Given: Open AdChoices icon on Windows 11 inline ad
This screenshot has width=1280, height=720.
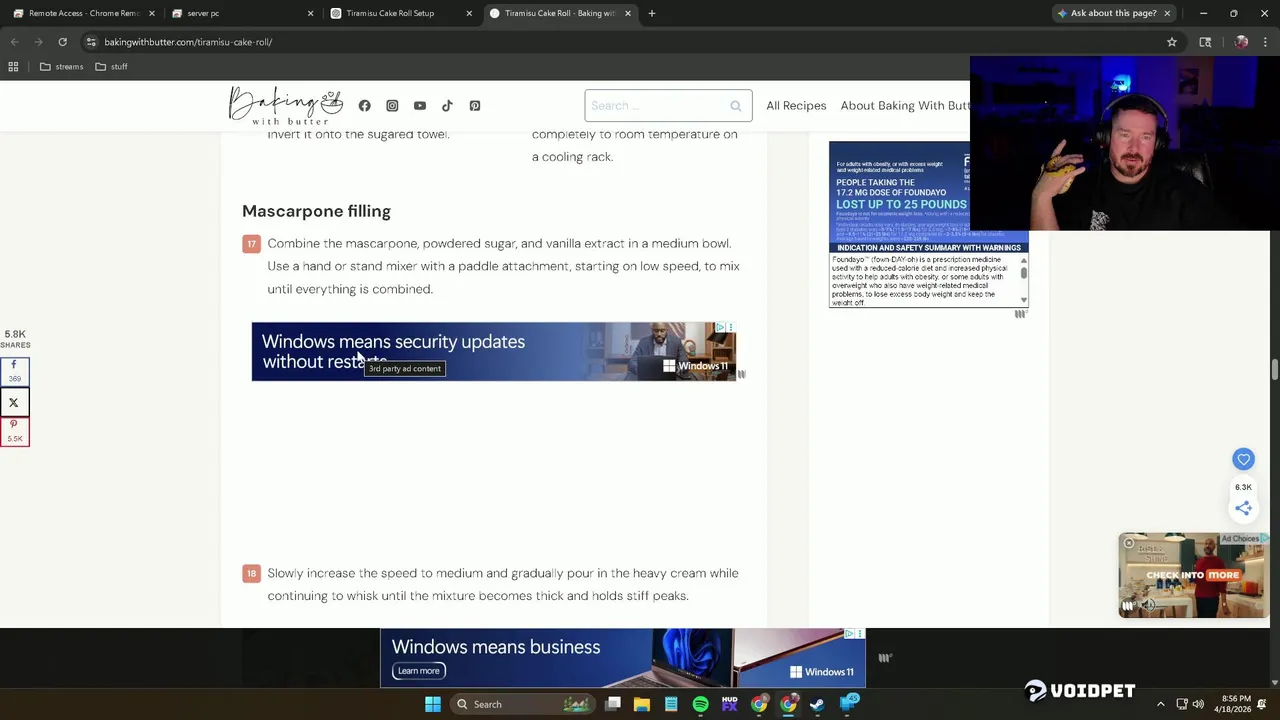Looking at the screenshot, I should (x=721, y=328).
